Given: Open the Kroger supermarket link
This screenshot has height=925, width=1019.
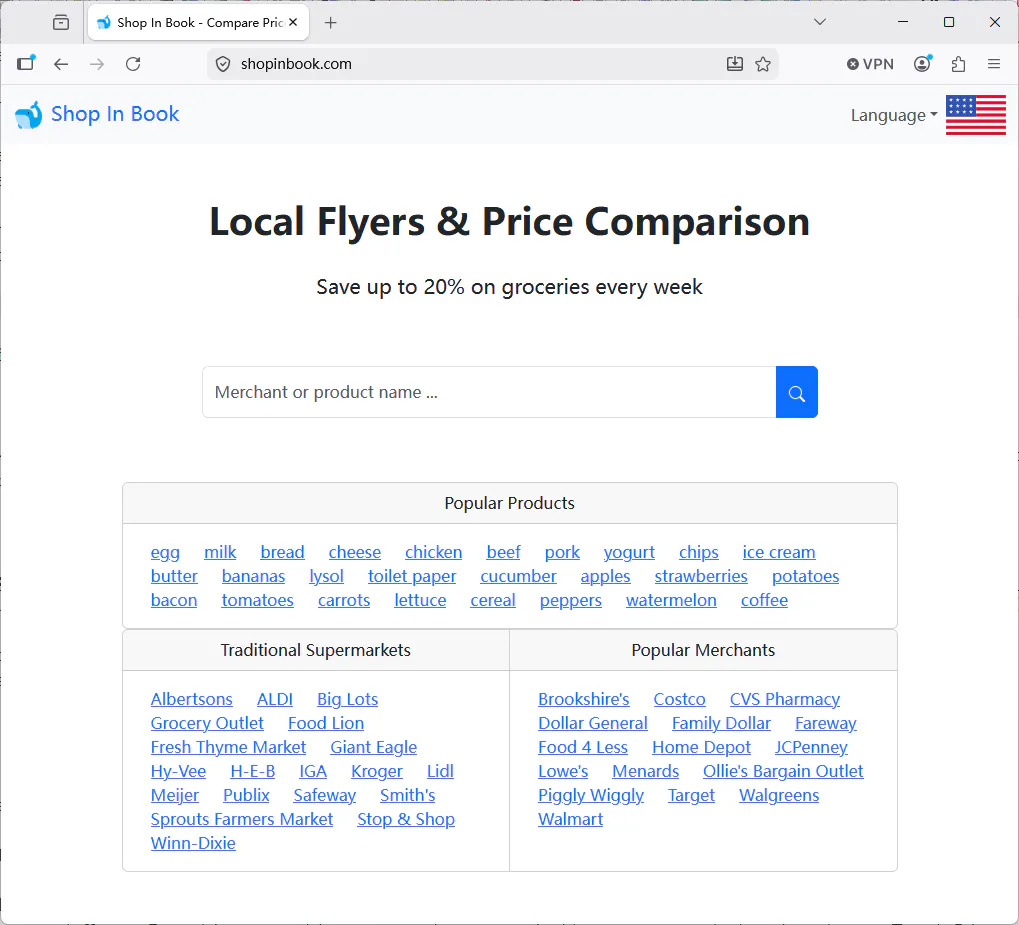Looking at the screenshot, I should [x=377, y=771].
